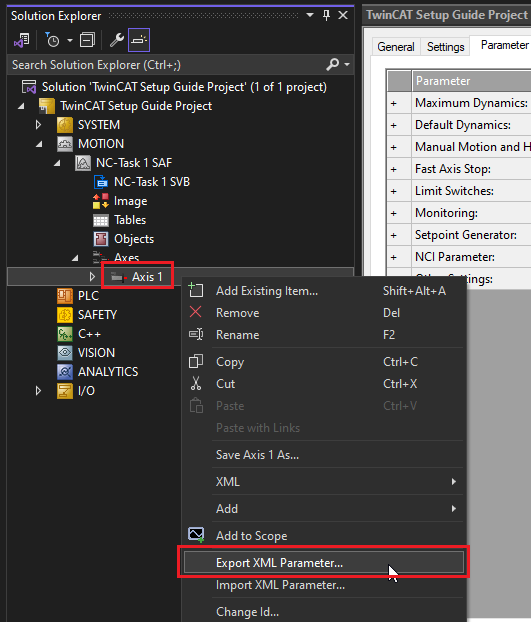Viewport: 531px width, 622px height.
Task: Click the search magnifier icon
Action: click(332, 64)
